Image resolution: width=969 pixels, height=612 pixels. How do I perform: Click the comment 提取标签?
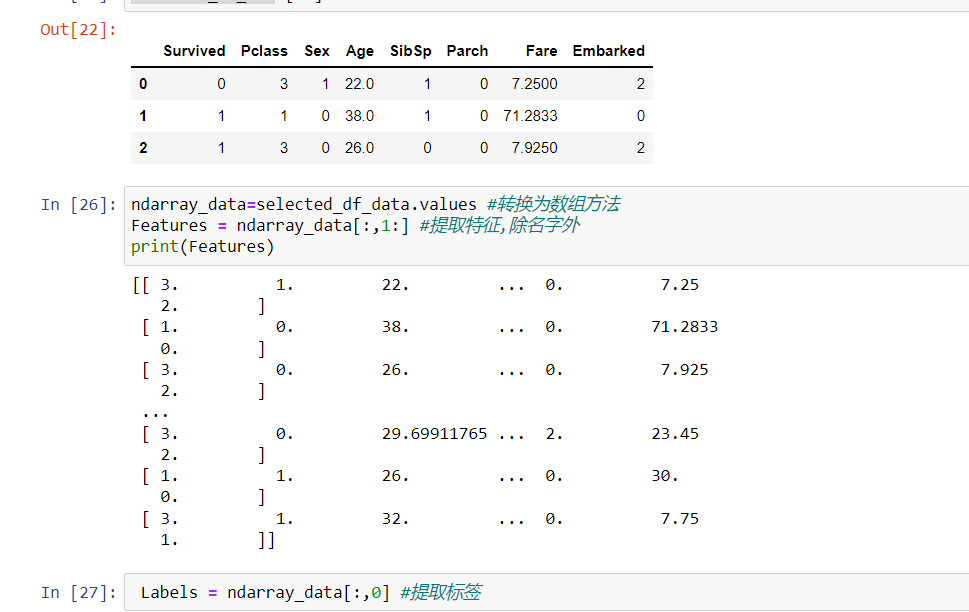coord(441,592)
